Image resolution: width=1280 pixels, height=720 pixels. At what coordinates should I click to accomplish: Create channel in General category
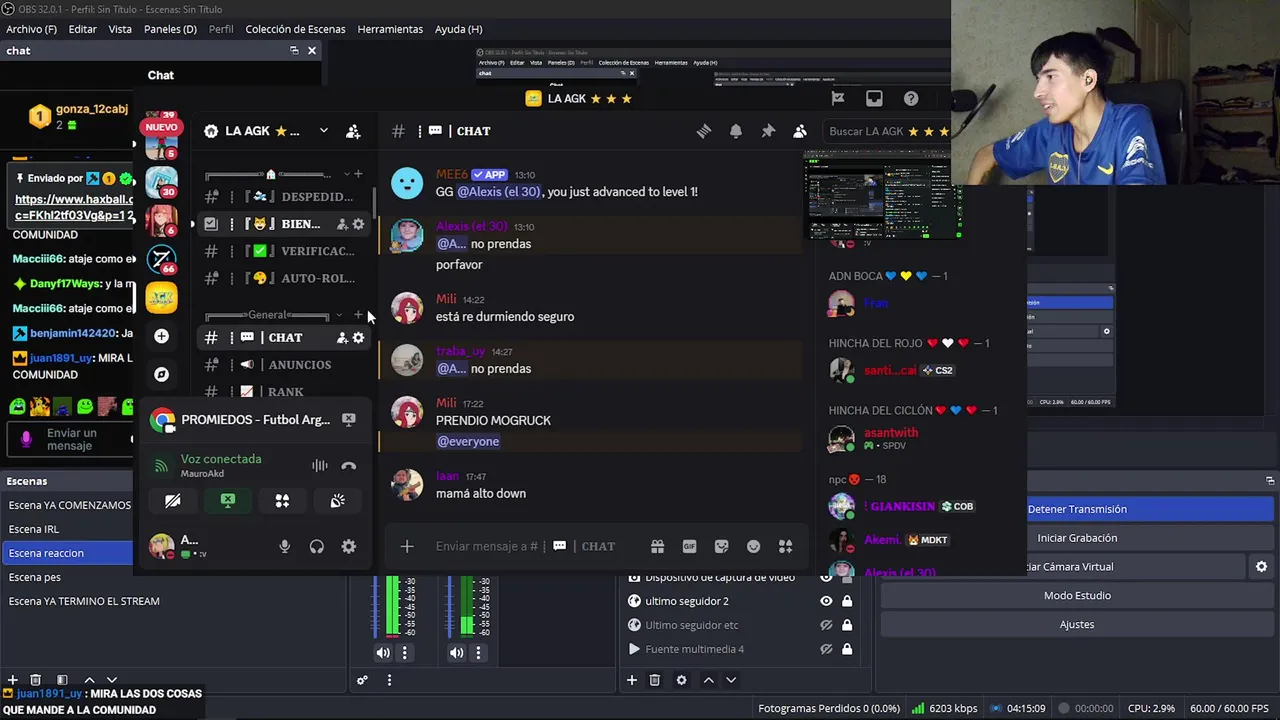(358, 315)
